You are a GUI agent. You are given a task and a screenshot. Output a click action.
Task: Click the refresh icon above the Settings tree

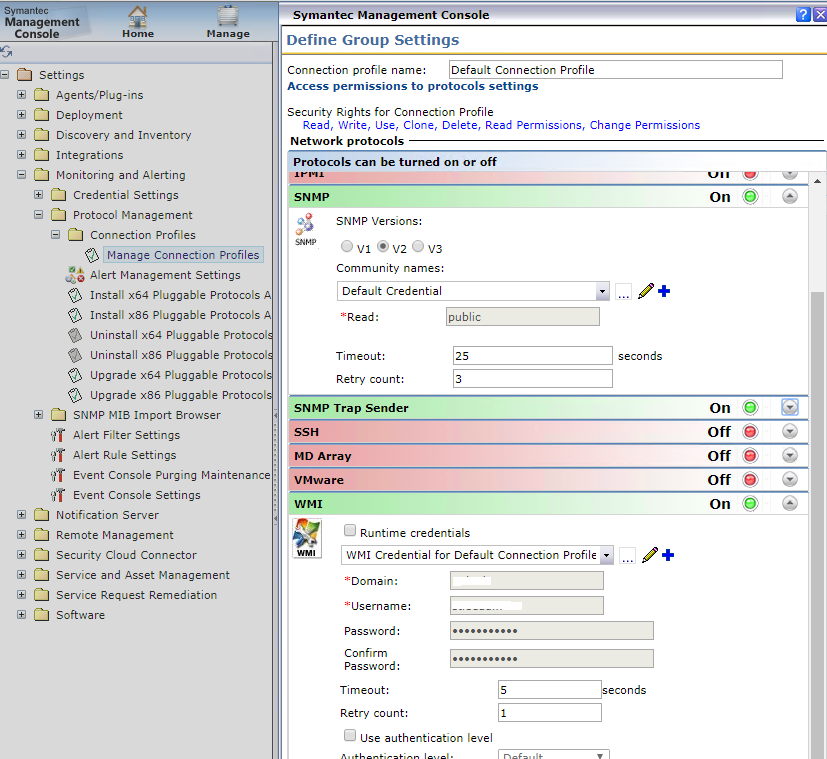pos(7,52)
